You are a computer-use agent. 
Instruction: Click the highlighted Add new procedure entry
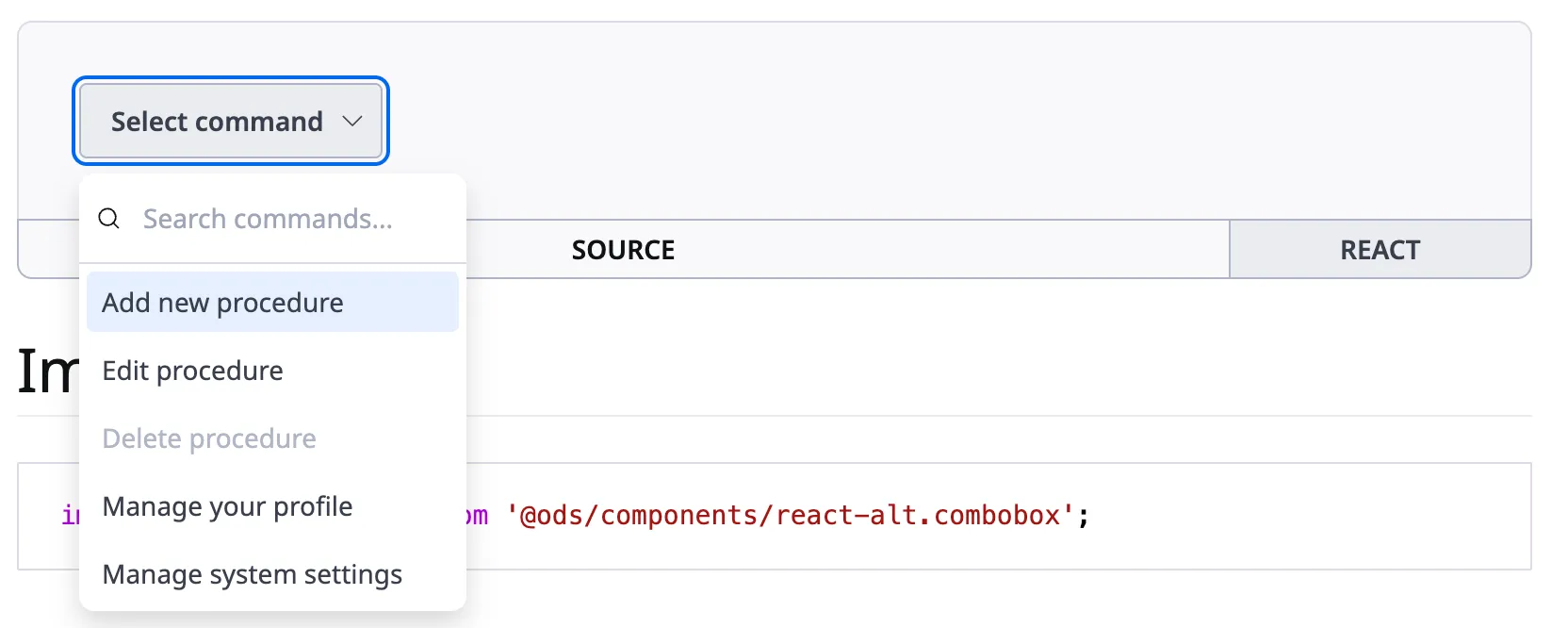[223, 302]
